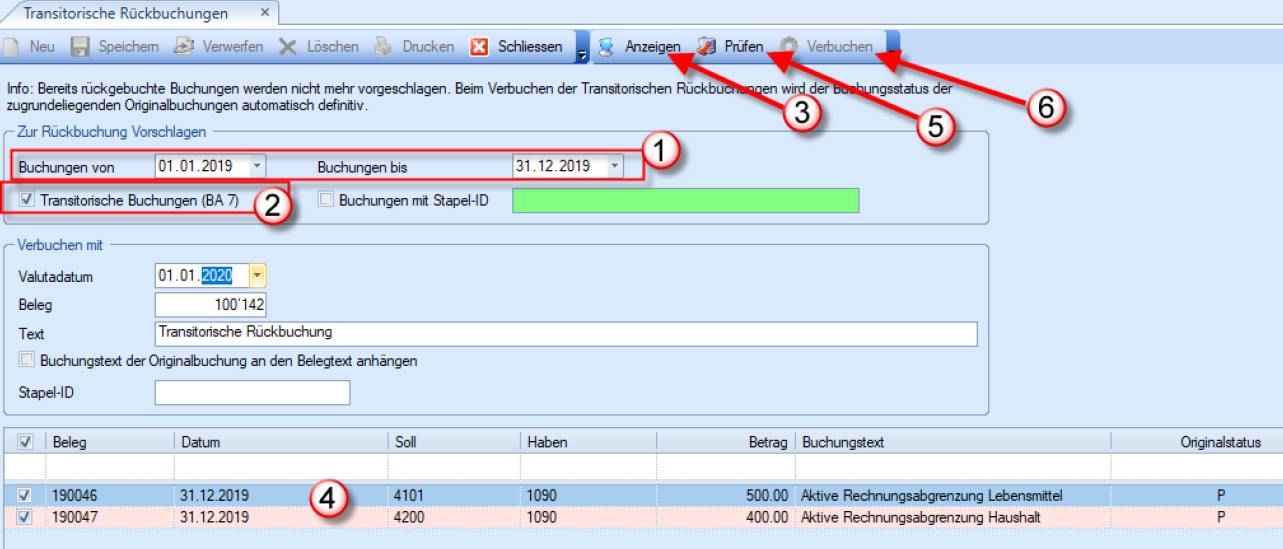
Task: Click Aktive Rechnungsabgrenzung Lebensmittel text
Action: [932, 495]
